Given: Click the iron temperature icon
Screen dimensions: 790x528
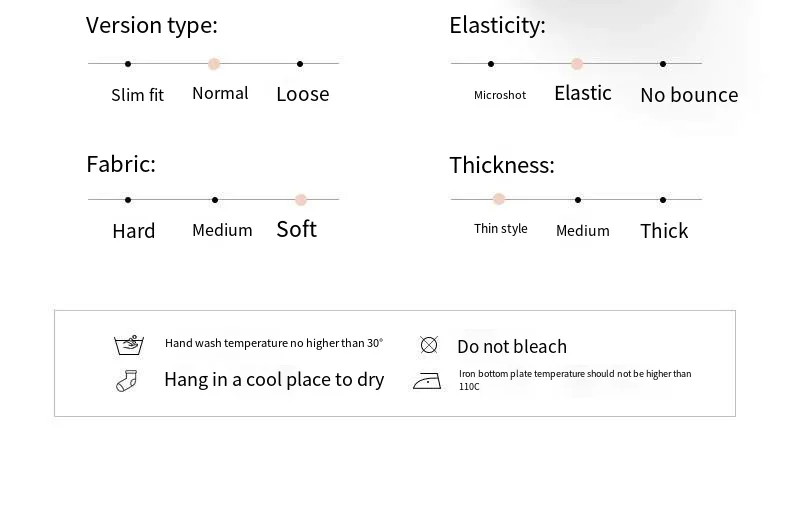Looking at the screenshot, I should pyautogui.click(x=427, y=381).
